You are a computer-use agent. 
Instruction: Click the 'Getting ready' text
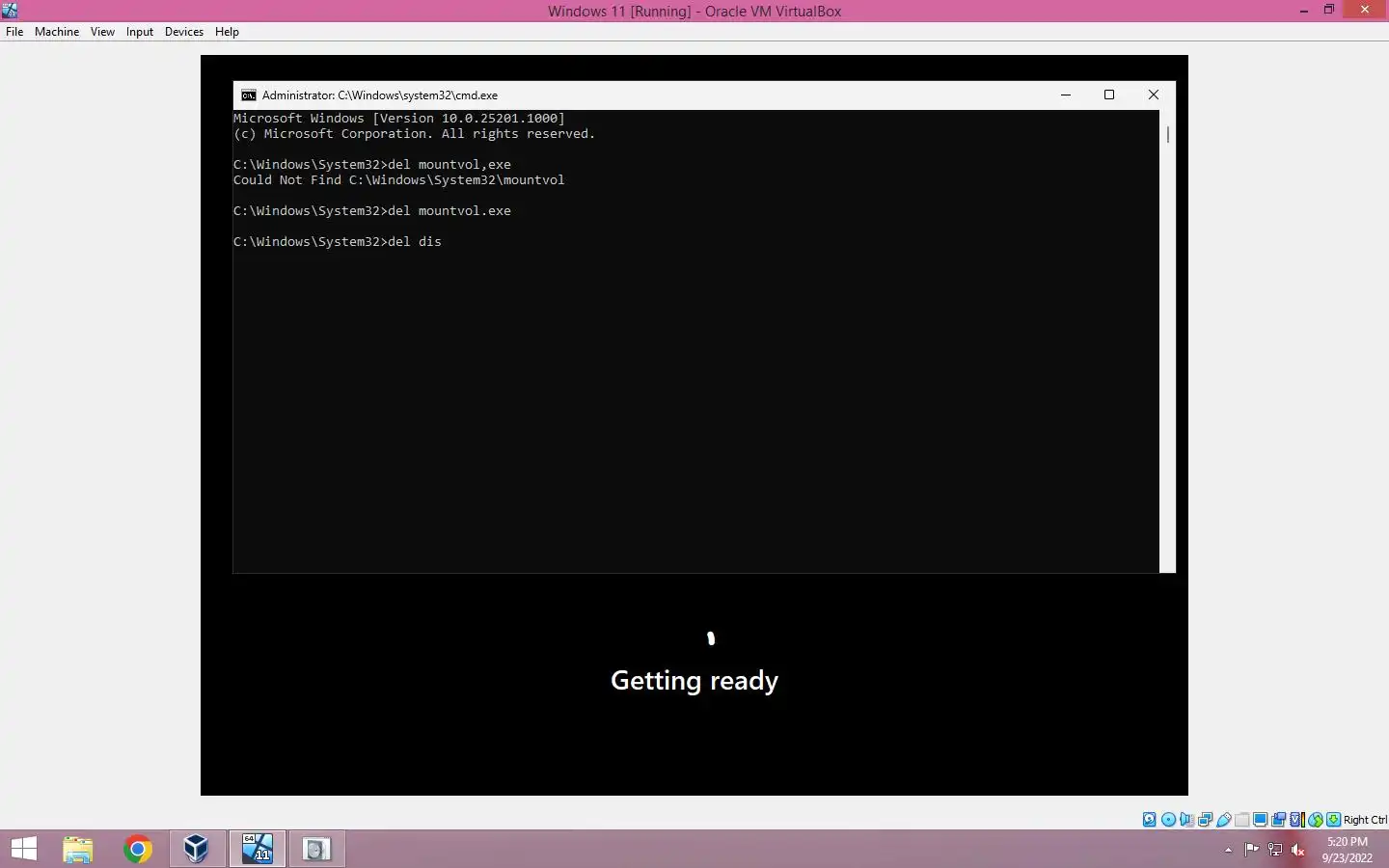pos(694,681)
